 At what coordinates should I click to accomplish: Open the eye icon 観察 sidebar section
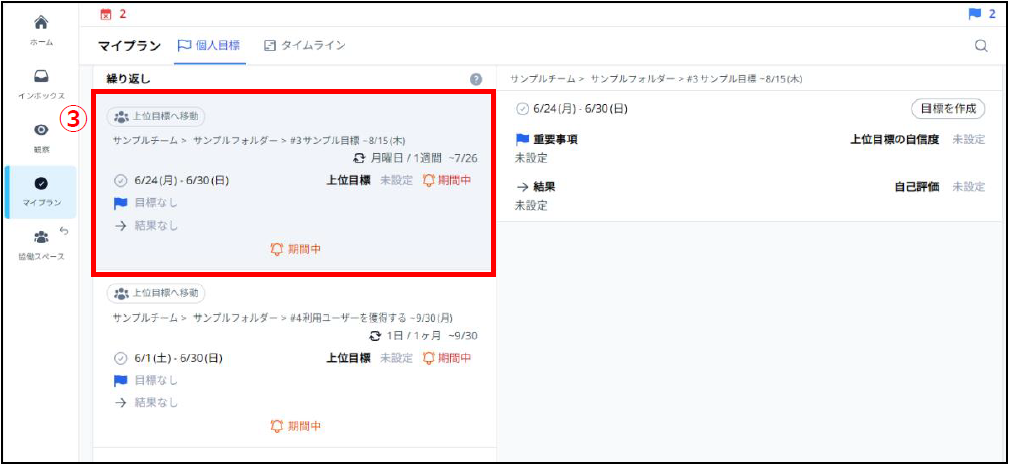(x=41, y=138)
